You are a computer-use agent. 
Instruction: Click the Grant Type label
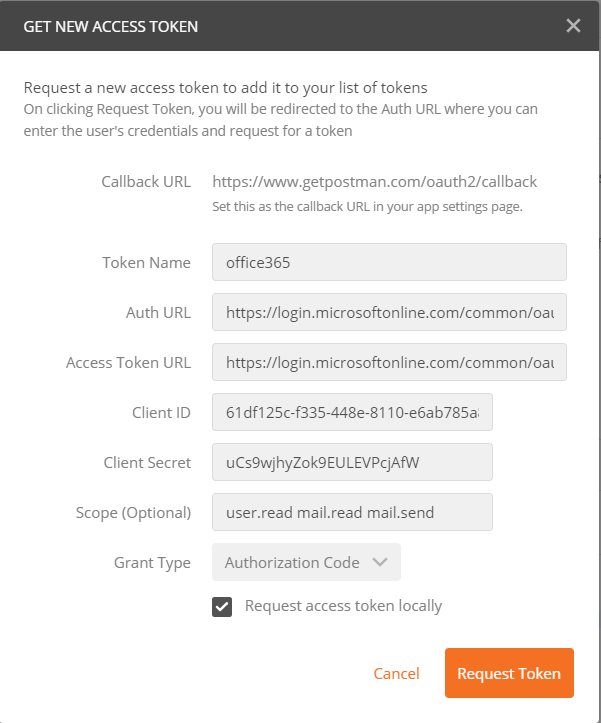tap(152, 563)
